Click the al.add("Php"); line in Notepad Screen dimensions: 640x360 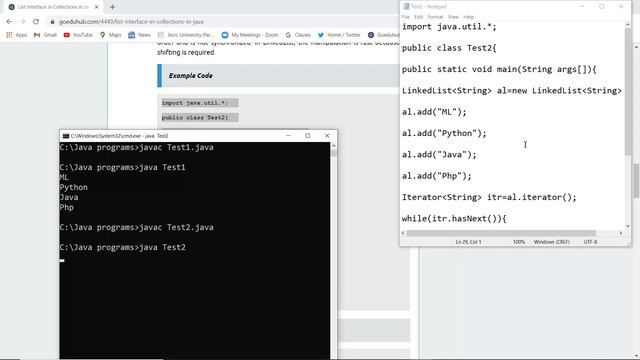coord(437,176)
